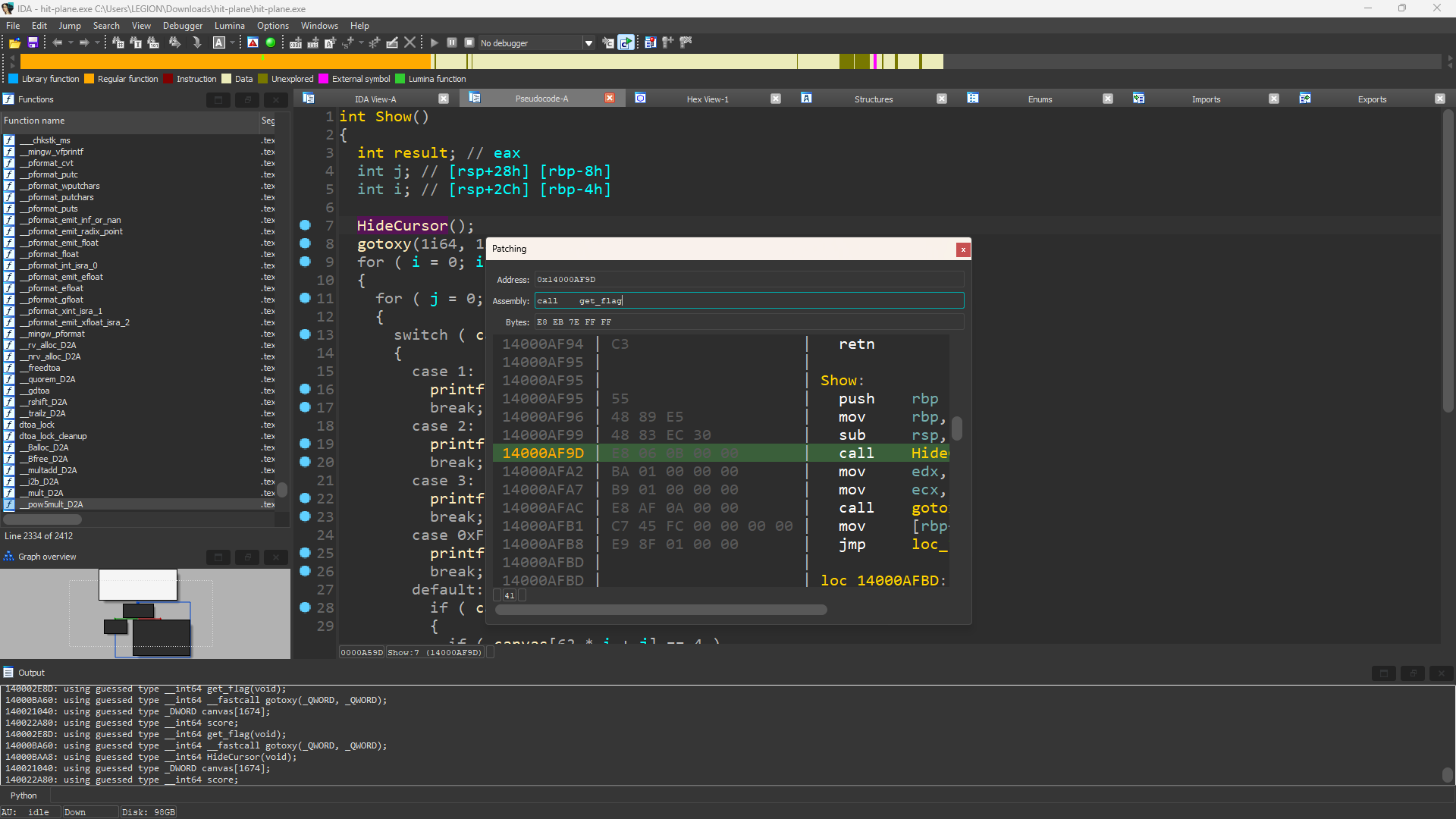Toggle breakpoint on line 8 gotoxy
The width and height of the screenshot is (1456, 819).
coord(305,243)
